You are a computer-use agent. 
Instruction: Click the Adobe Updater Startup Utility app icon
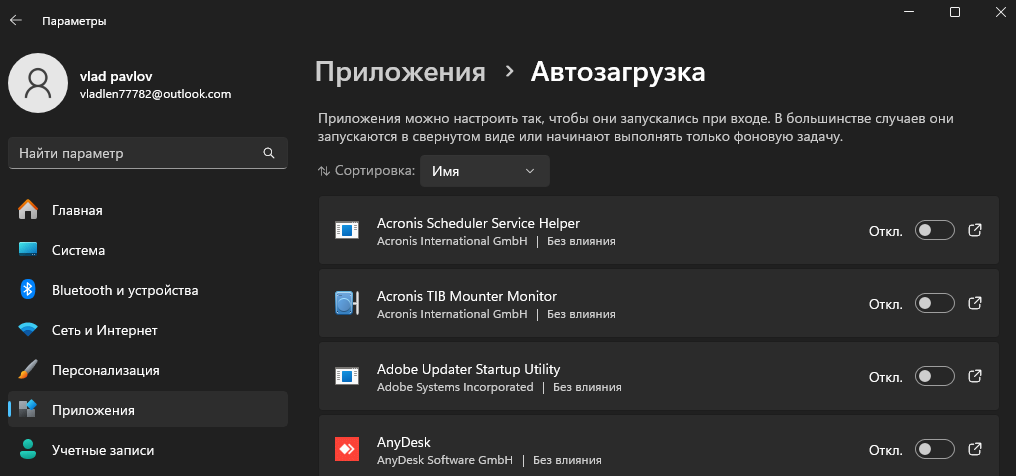pos(347,376)
